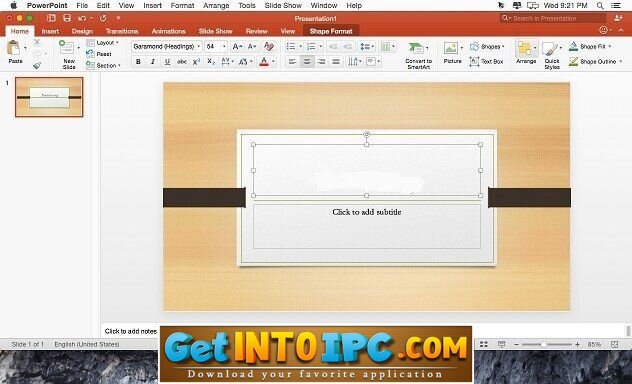The image size is (632, 384).
Task: Center align the text
Action: click(x=307, y=62)
